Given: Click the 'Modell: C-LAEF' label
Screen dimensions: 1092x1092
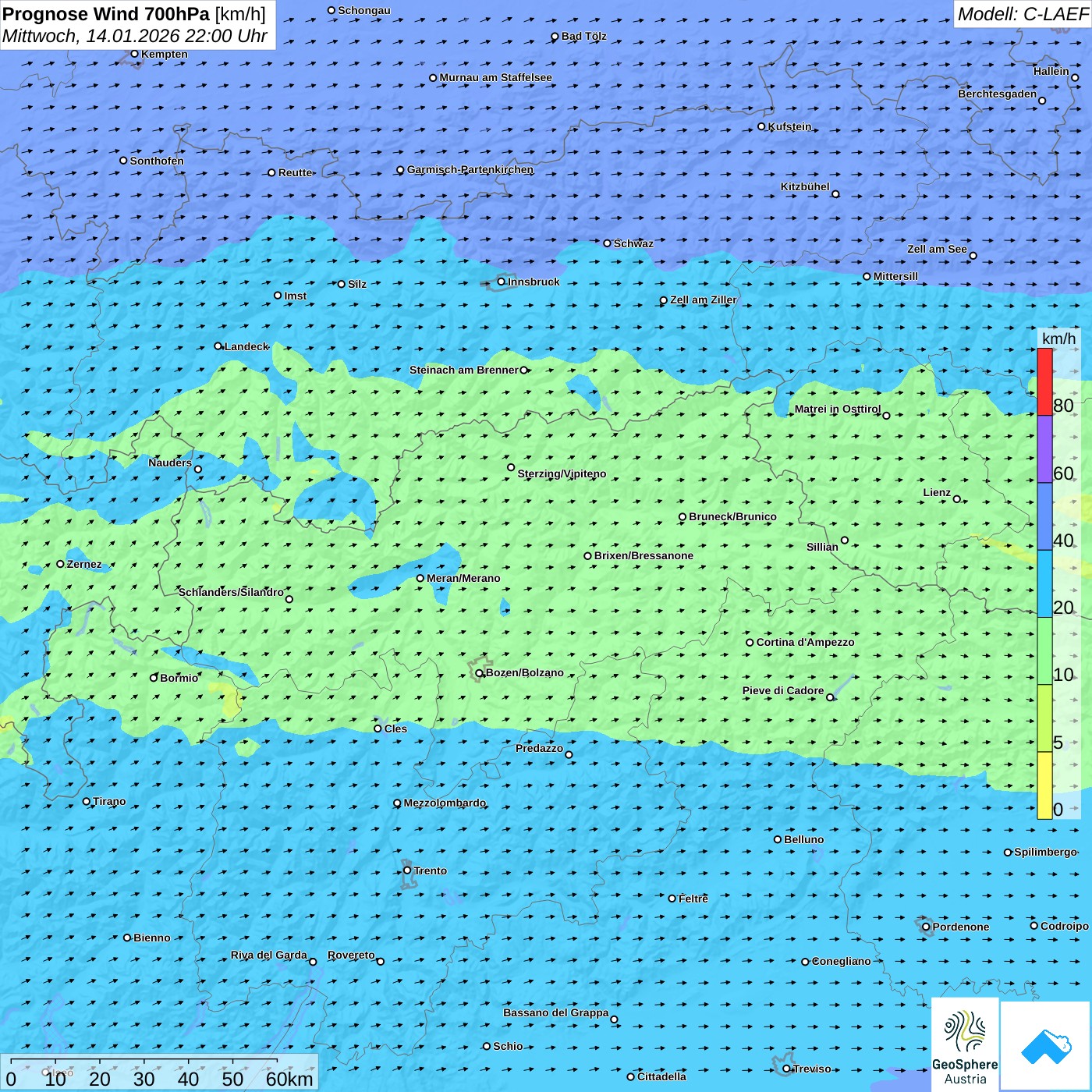Looking at the screenshot, I should (x=1022, y=14).
